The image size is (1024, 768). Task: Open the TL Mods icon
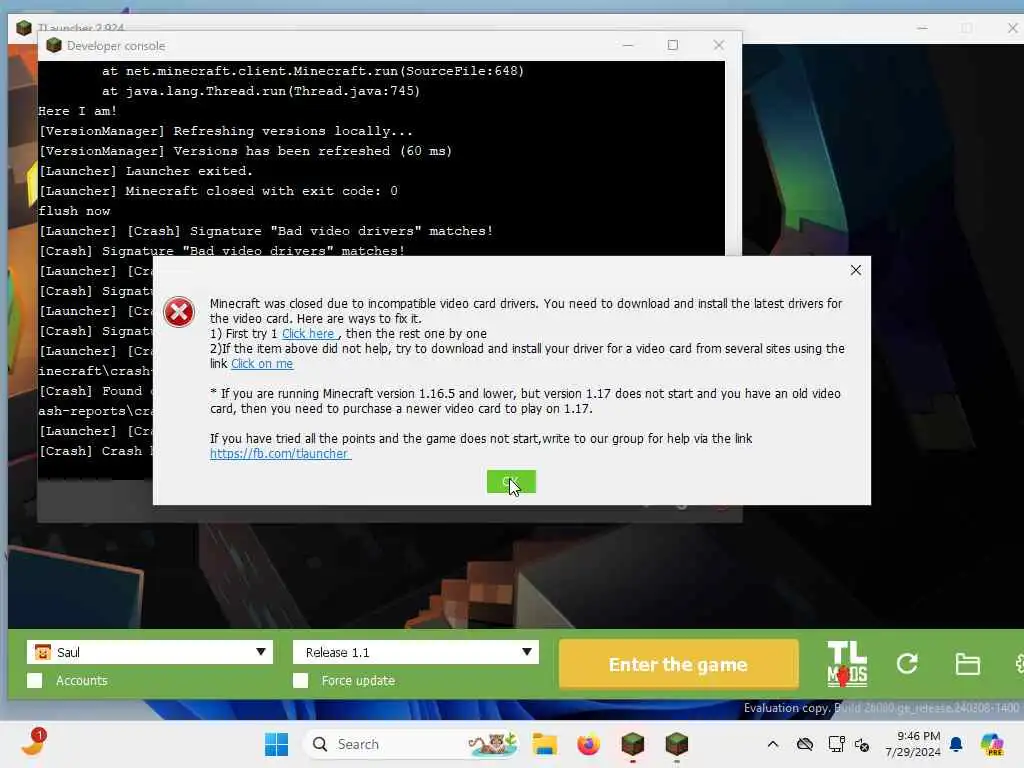(847, 664)
